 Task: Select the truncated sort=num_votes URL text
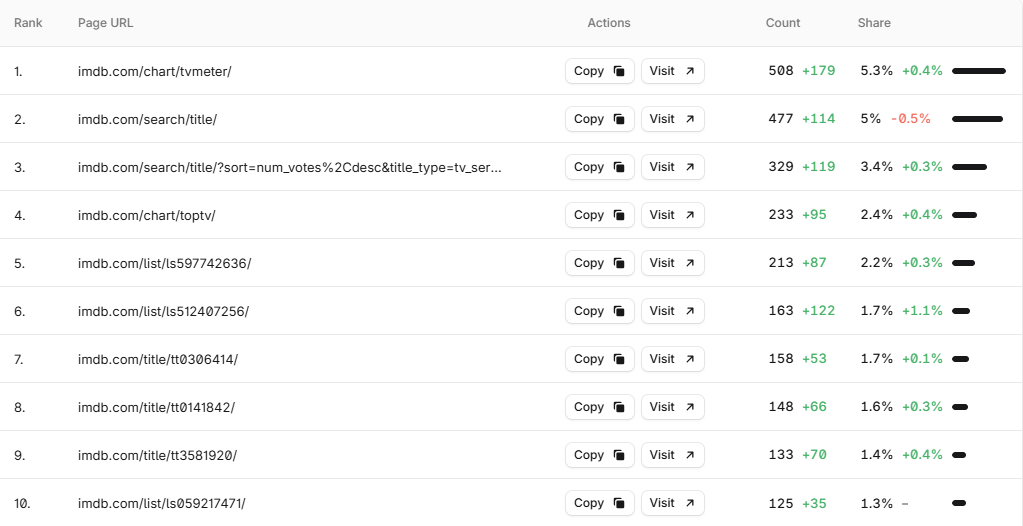290,167
